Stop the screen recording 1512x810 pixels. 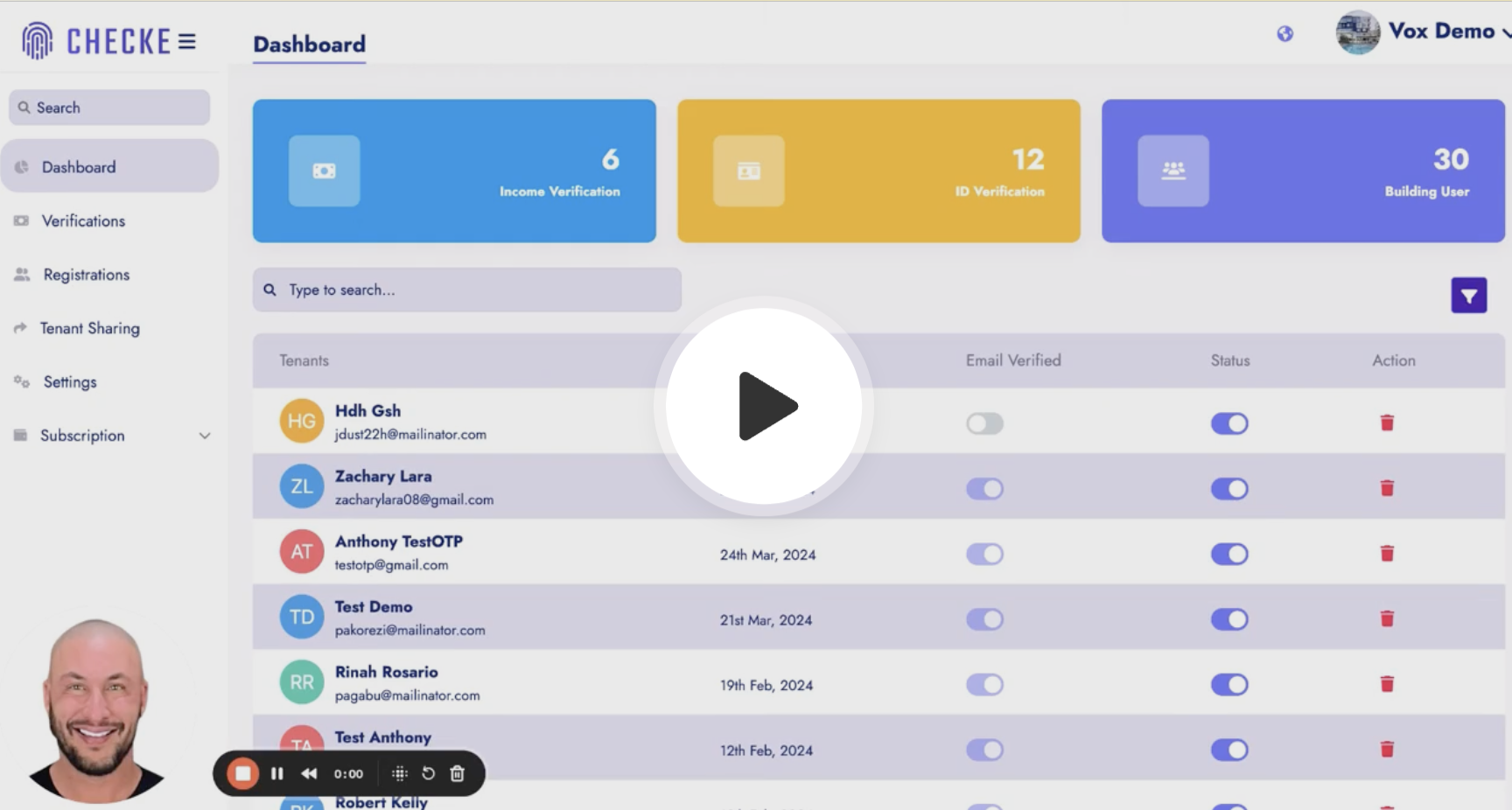point(243,773)
